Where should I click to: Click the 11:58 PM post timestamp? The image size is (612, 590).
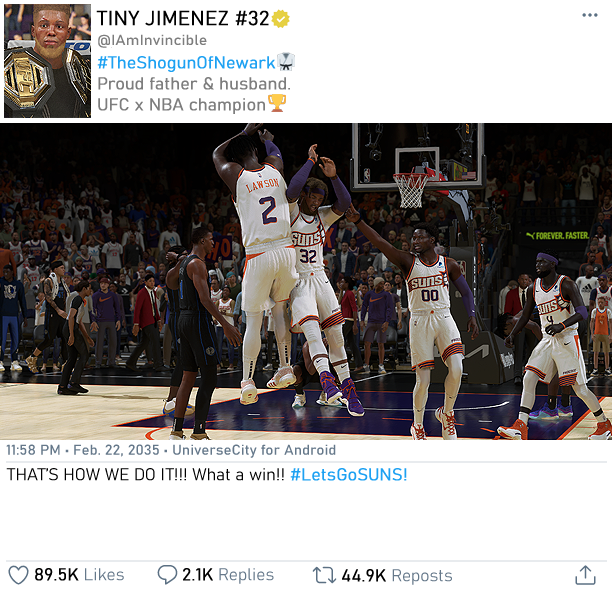coord(33,450)
